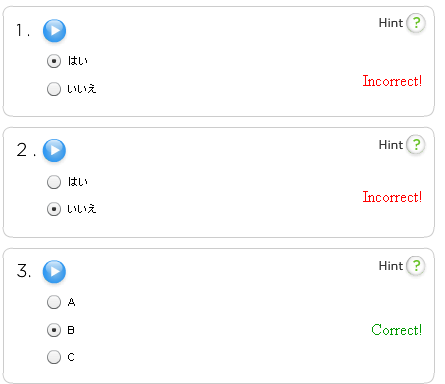Play the audio for question 3
Image resolution: width=445 pixels, height=384 pixels.
click(54, 271)
